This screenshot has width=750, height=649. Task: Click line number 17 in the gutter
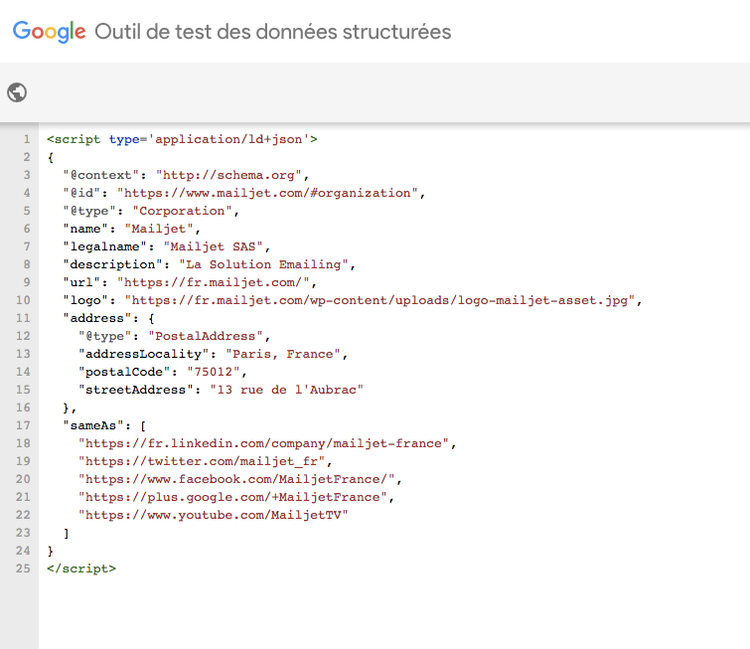(x=23, y=425)
